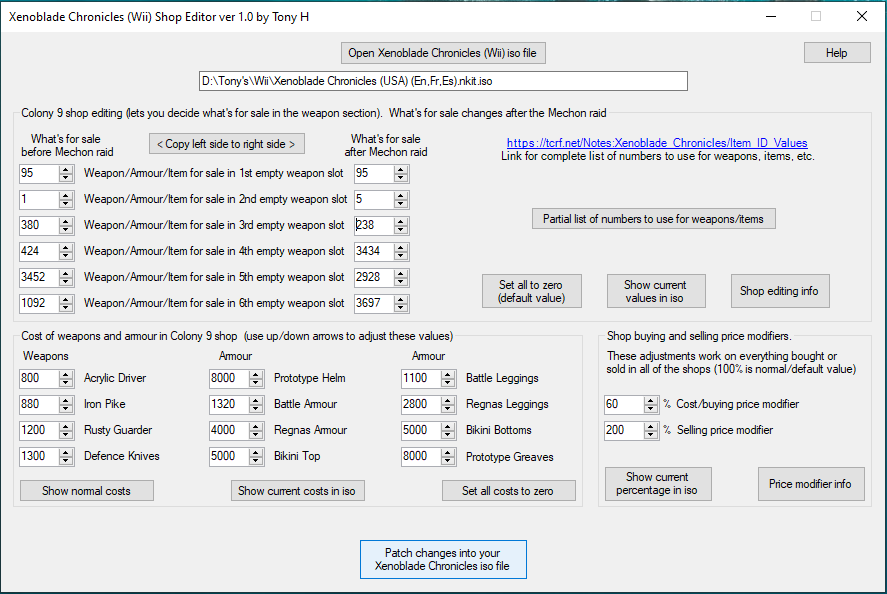Patch changes into your Xenoblade Chronicles iso
This screenshot has height=594, width=887.
443,559
